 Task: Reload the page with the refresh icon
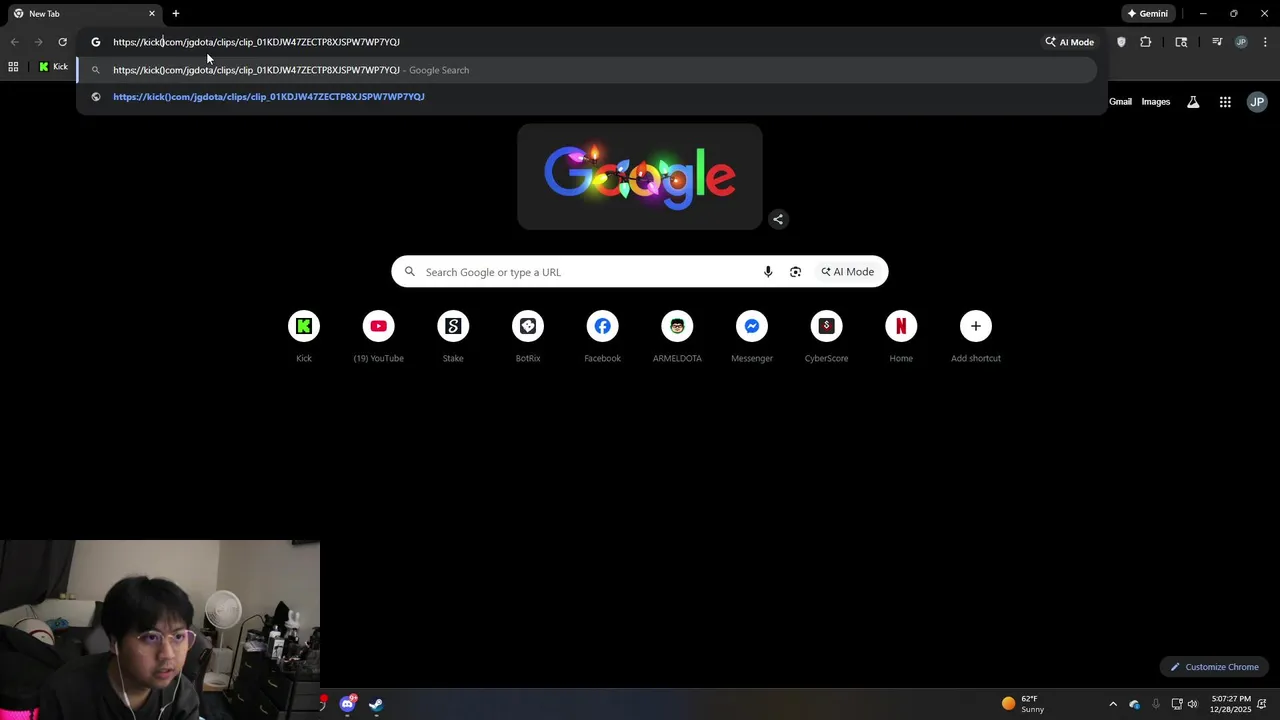(x=62, y=42)
